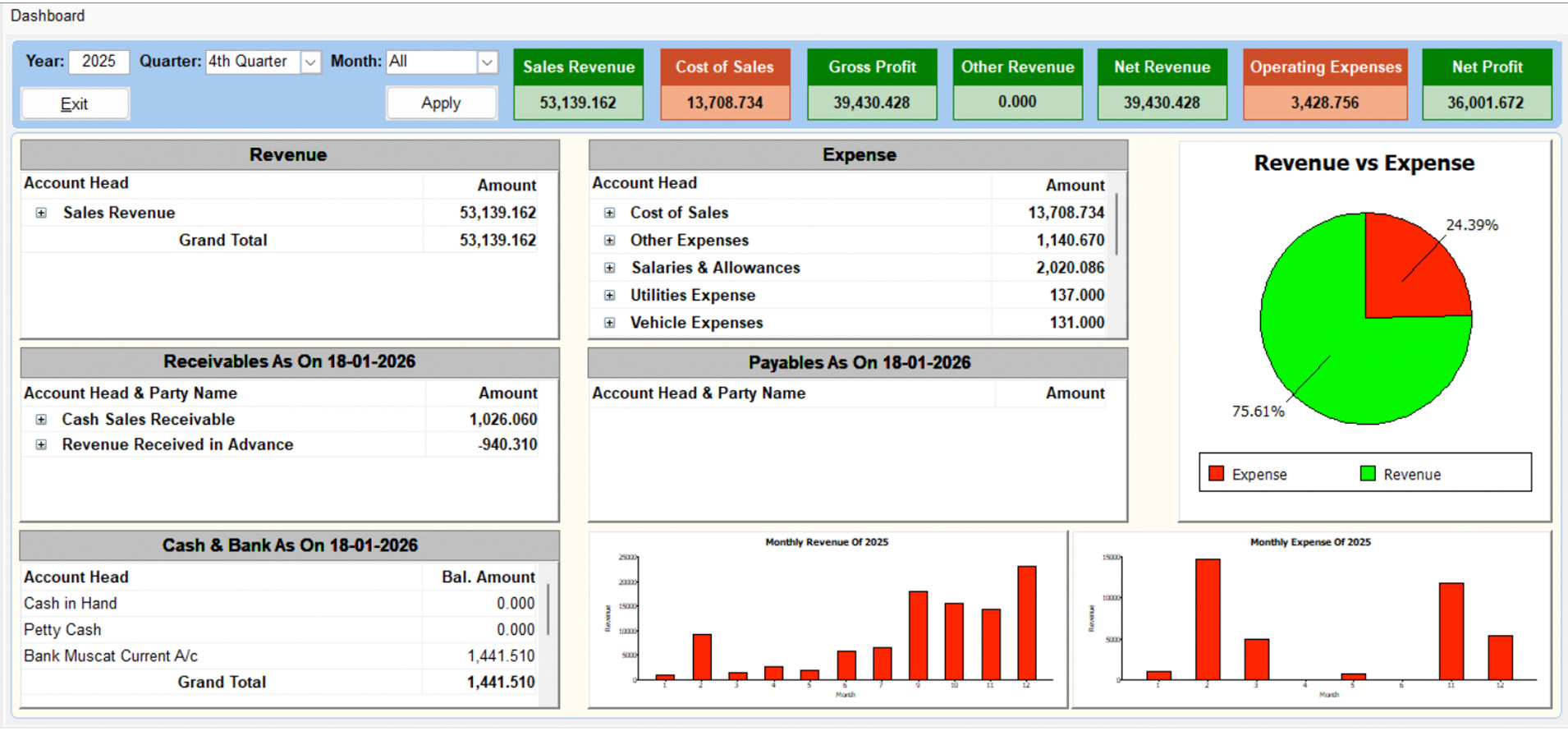Click the Exit button
Screen dimensions: 1568x731
click(x=75, y=103)
